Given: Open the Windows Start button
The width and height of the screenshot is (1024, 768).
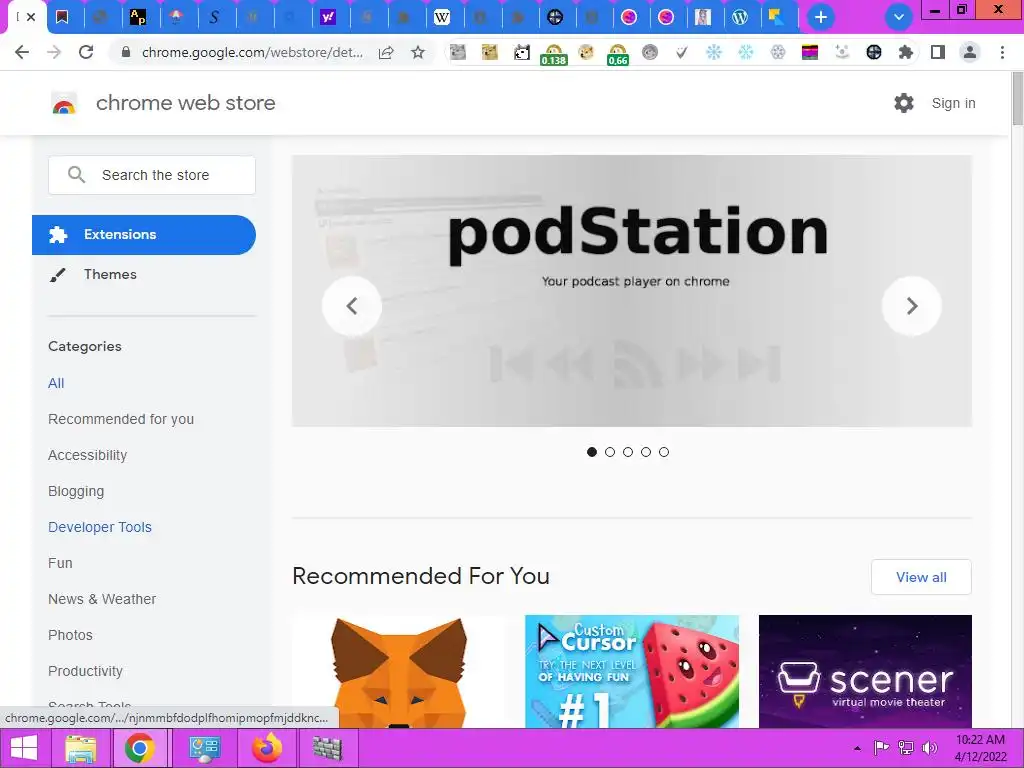Looking at the screenshot, I should coord(24,748).
